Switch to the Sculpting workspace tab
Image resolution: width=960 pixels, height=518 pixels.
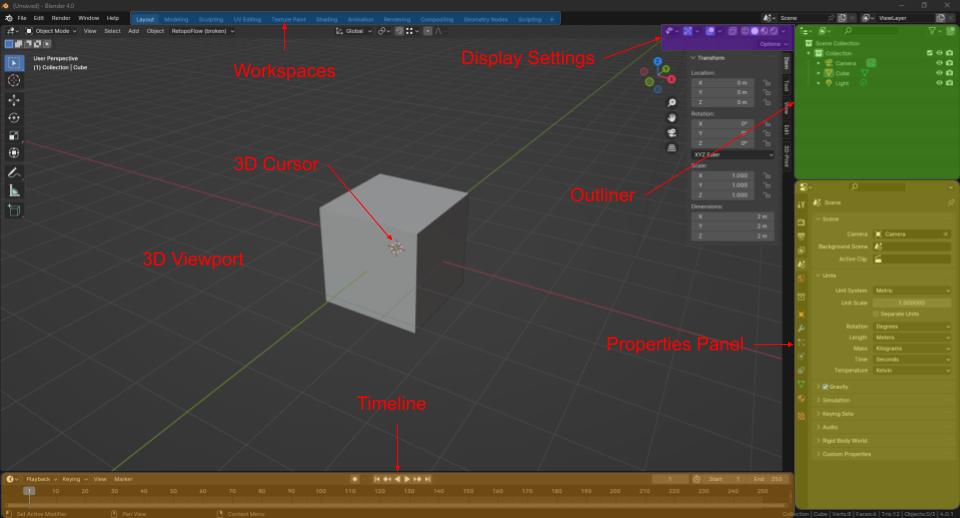click(211, 19)
